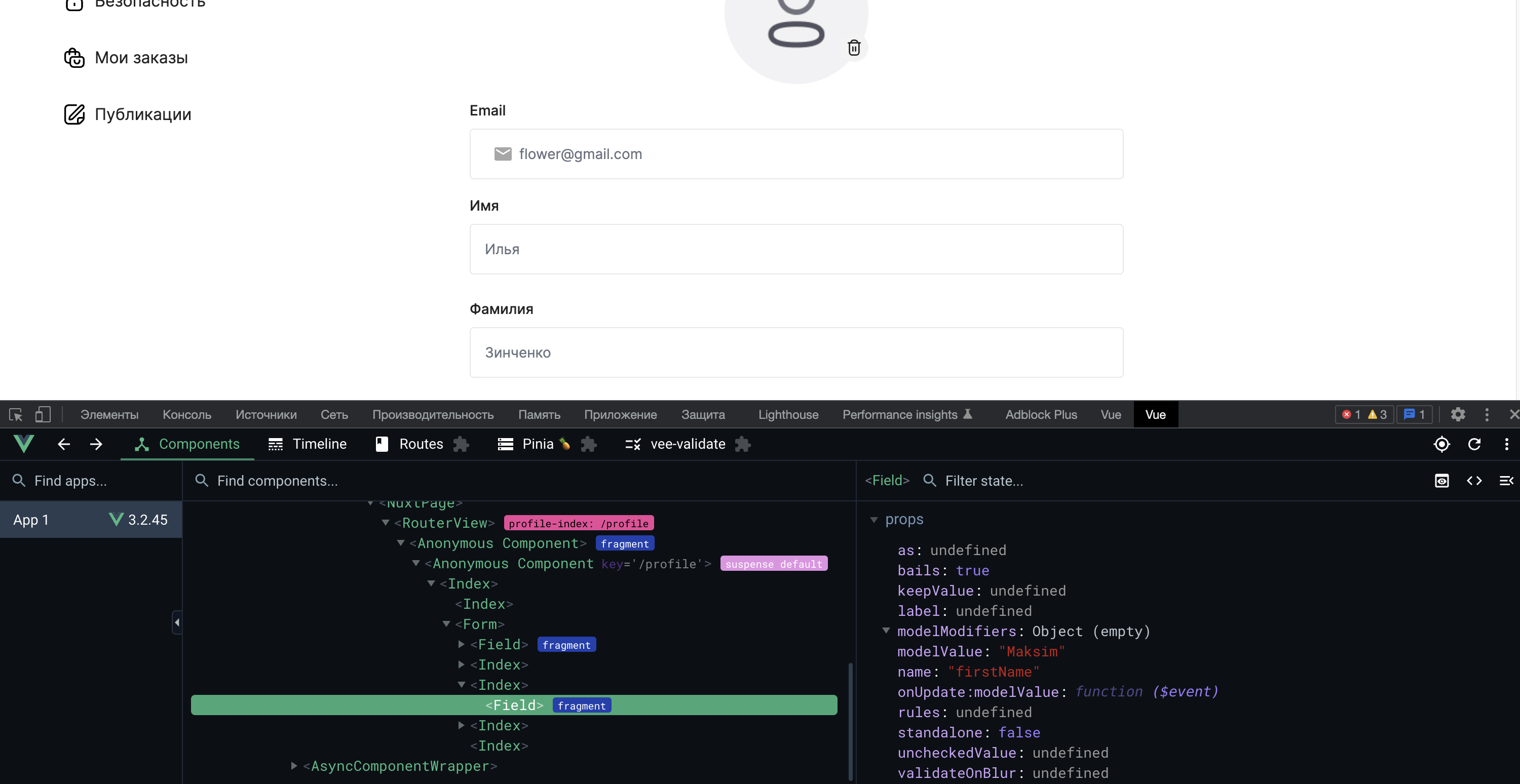1520x784 pixels.
Task: Expand the modelModifiers object
Action: (886, 631)
